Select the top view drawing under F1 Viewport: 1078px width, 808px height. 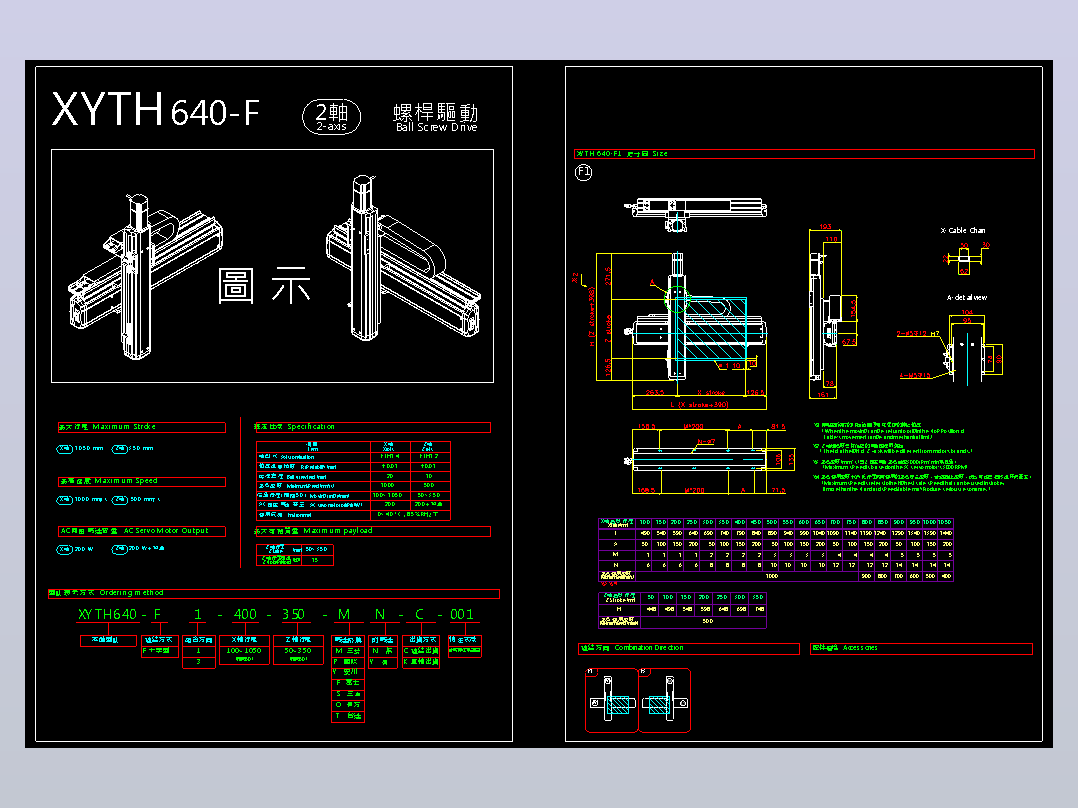tap(695, 214)
